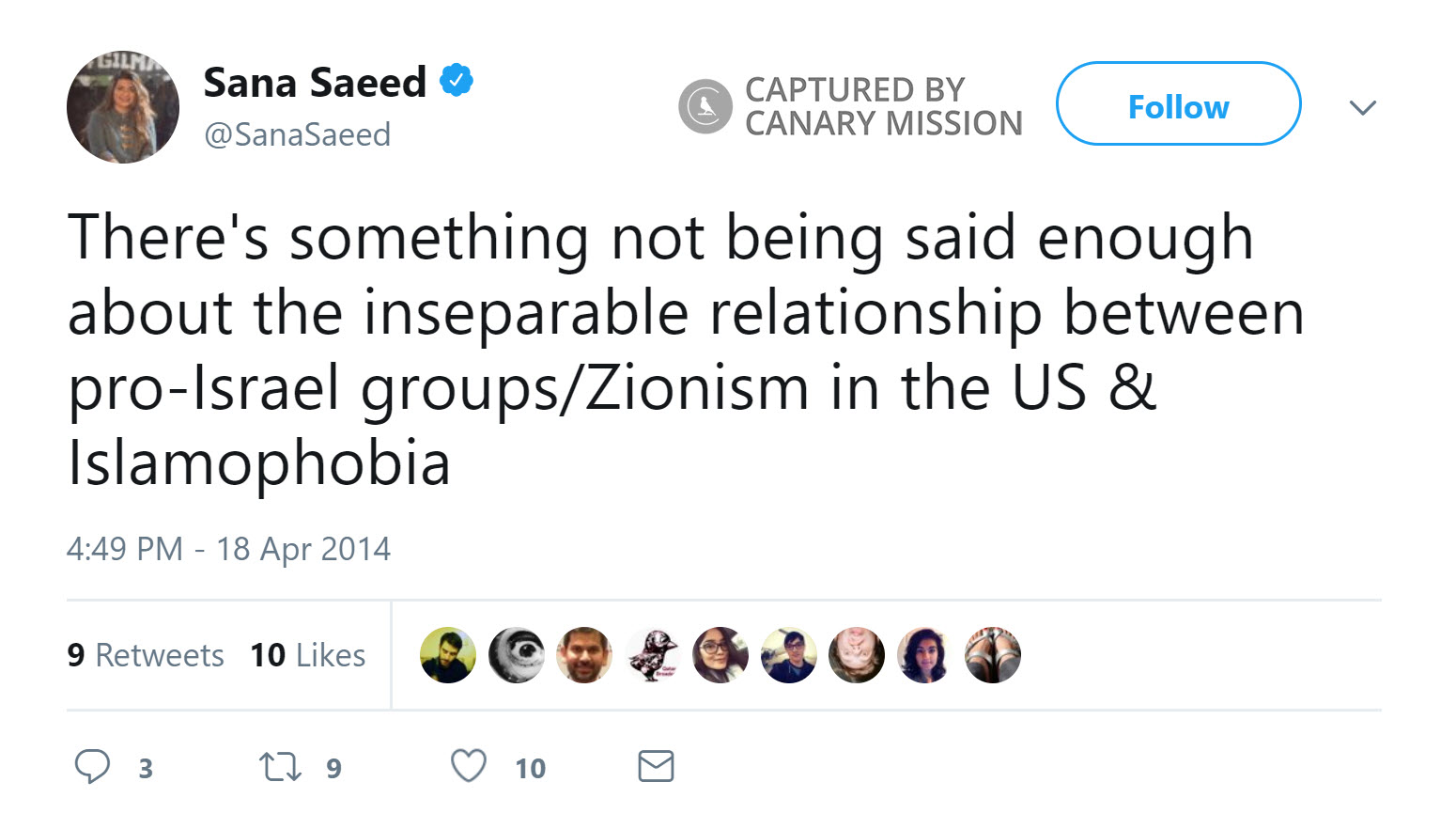
Task: Click the Canary Mission bird logo
Action: click(705, 106)
